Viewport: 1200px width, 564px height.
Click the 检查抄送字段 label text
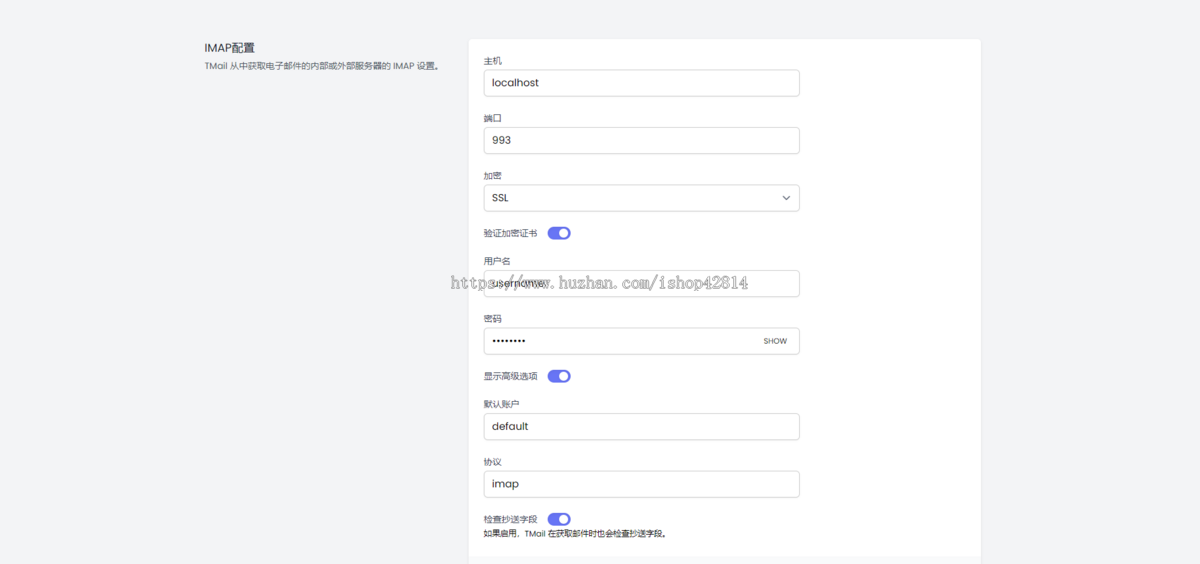[x=510, y=519]
